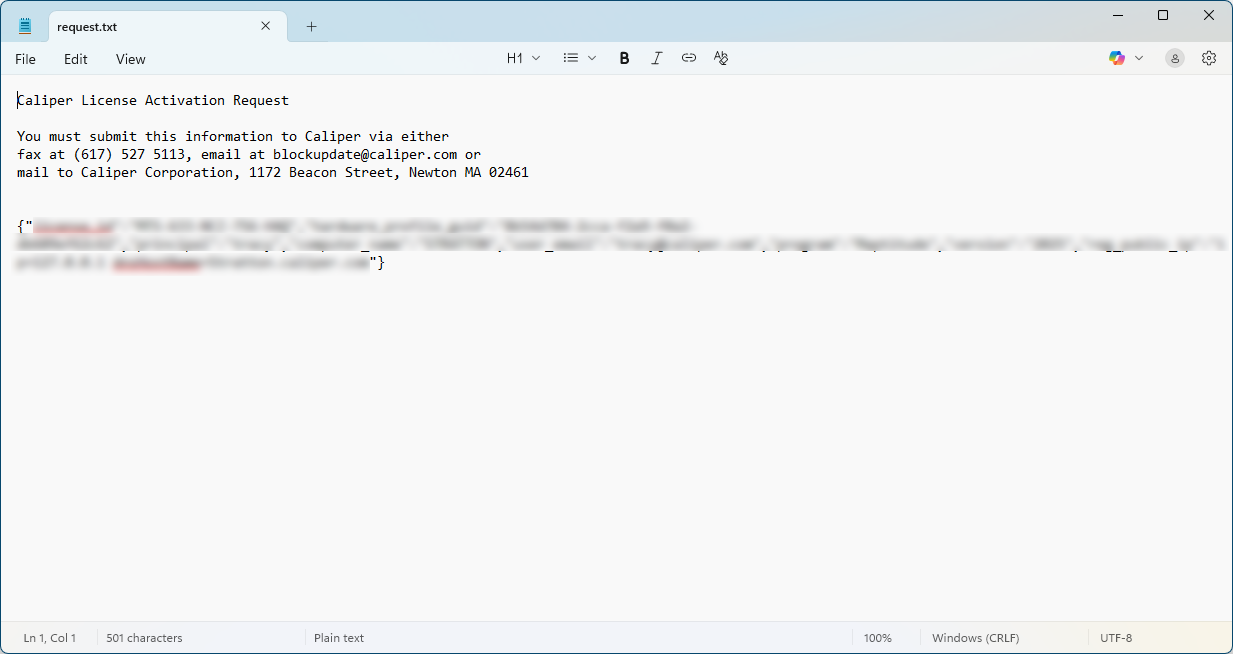Click the 100% zoom level in status bar
The width and height of the screenshot is (1233, 654).
(x=877, y=638)
